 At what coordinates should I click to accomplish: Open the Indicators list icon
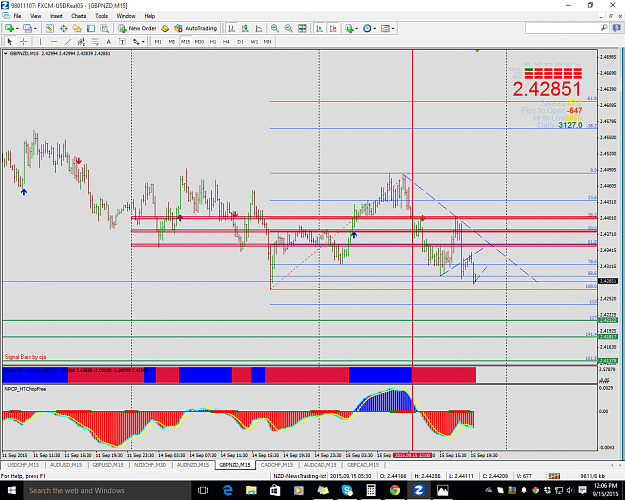350,28
